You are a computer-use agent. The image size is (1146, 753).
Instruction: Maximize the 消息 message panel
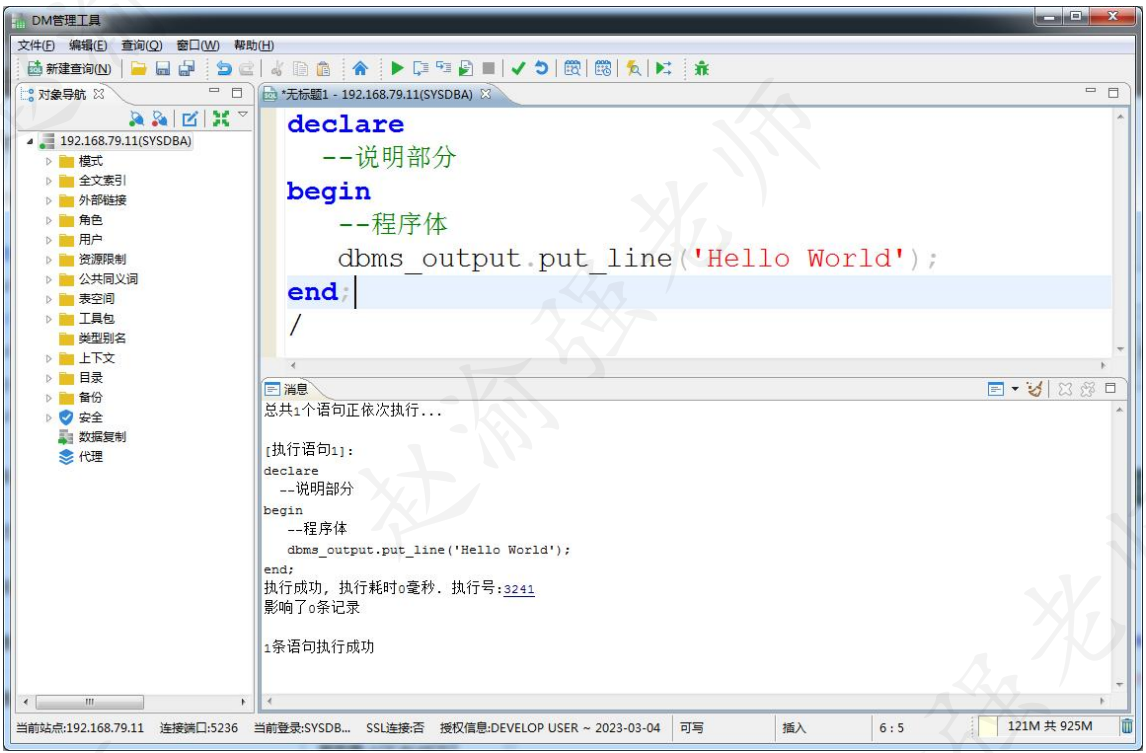1110,388
